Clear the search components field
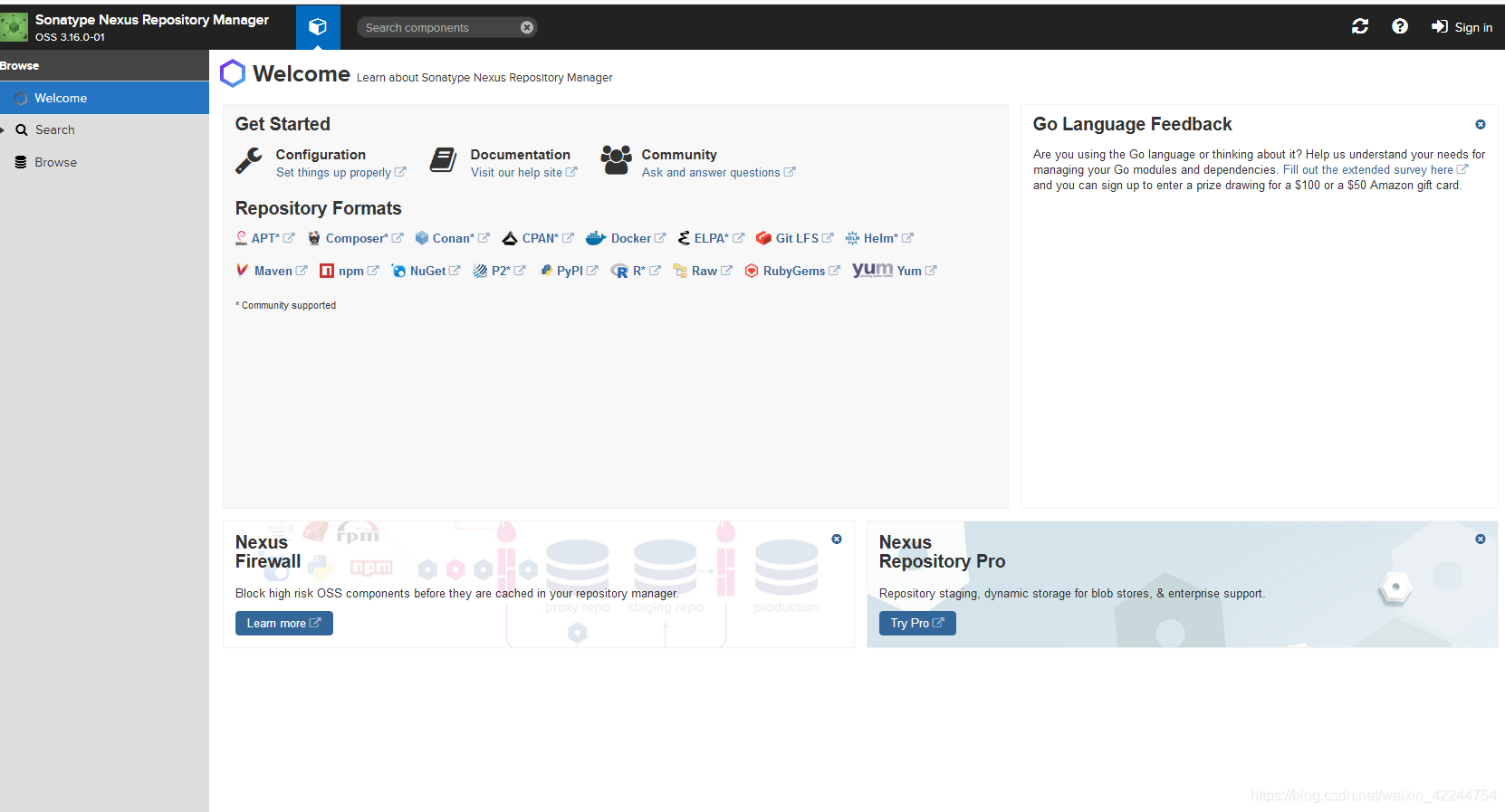The width and height of the screenshot is (1505, 812). [527, 27]
